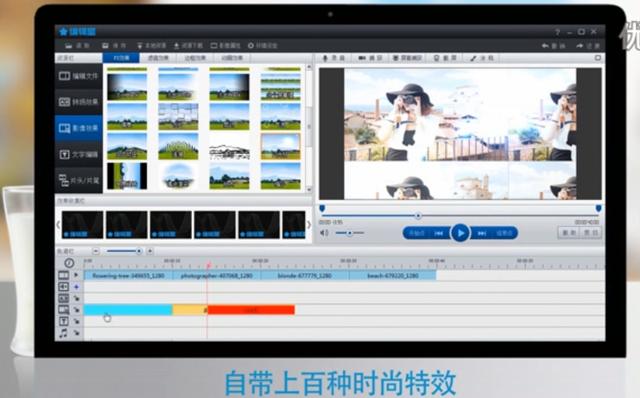640x398 pixels.
Task: Click the text track icon in timeline
Action: coord(64,322)
